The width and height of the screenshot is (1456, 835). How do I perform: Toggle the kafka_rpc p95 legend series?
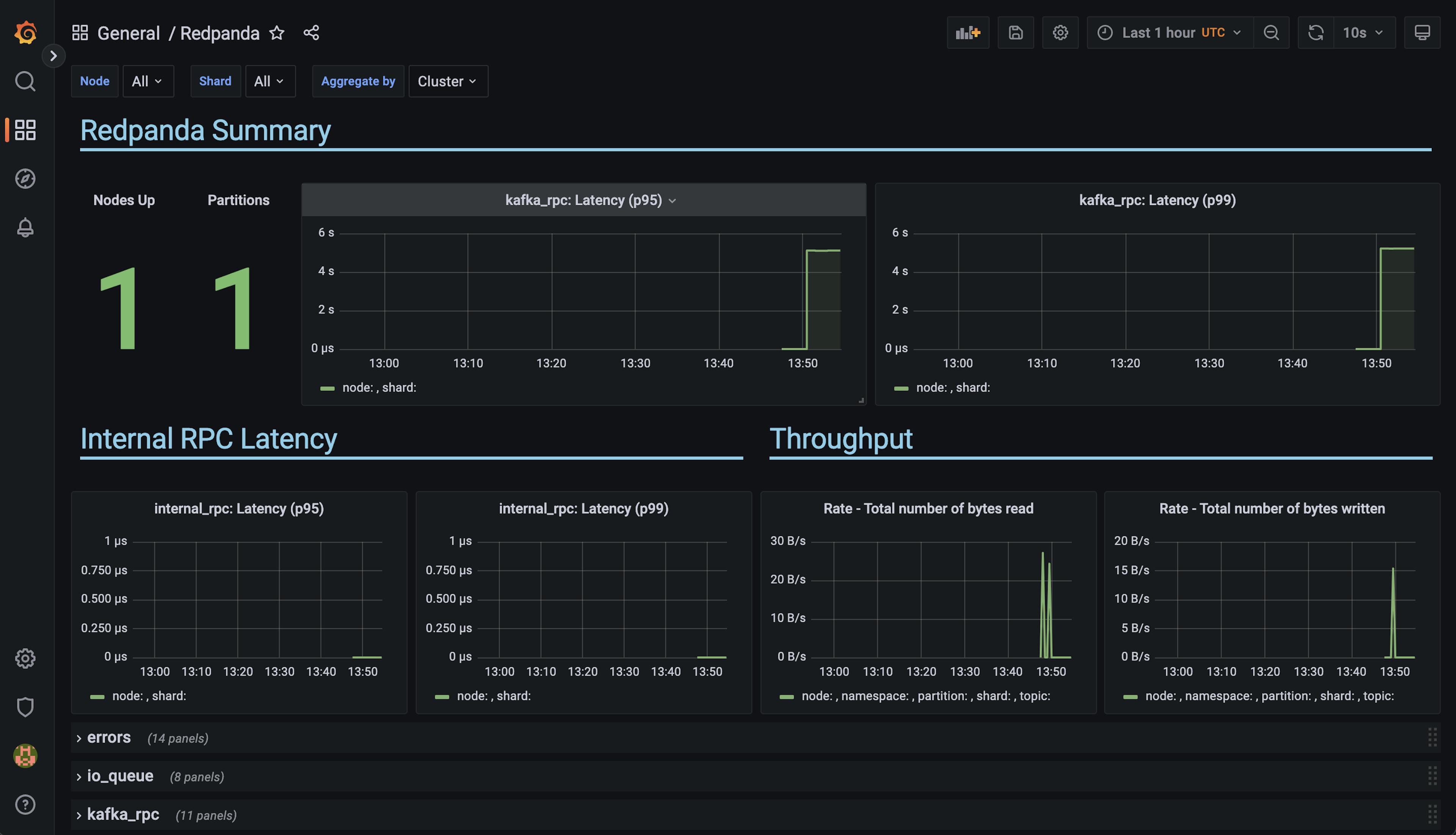[x=379, y=387]
